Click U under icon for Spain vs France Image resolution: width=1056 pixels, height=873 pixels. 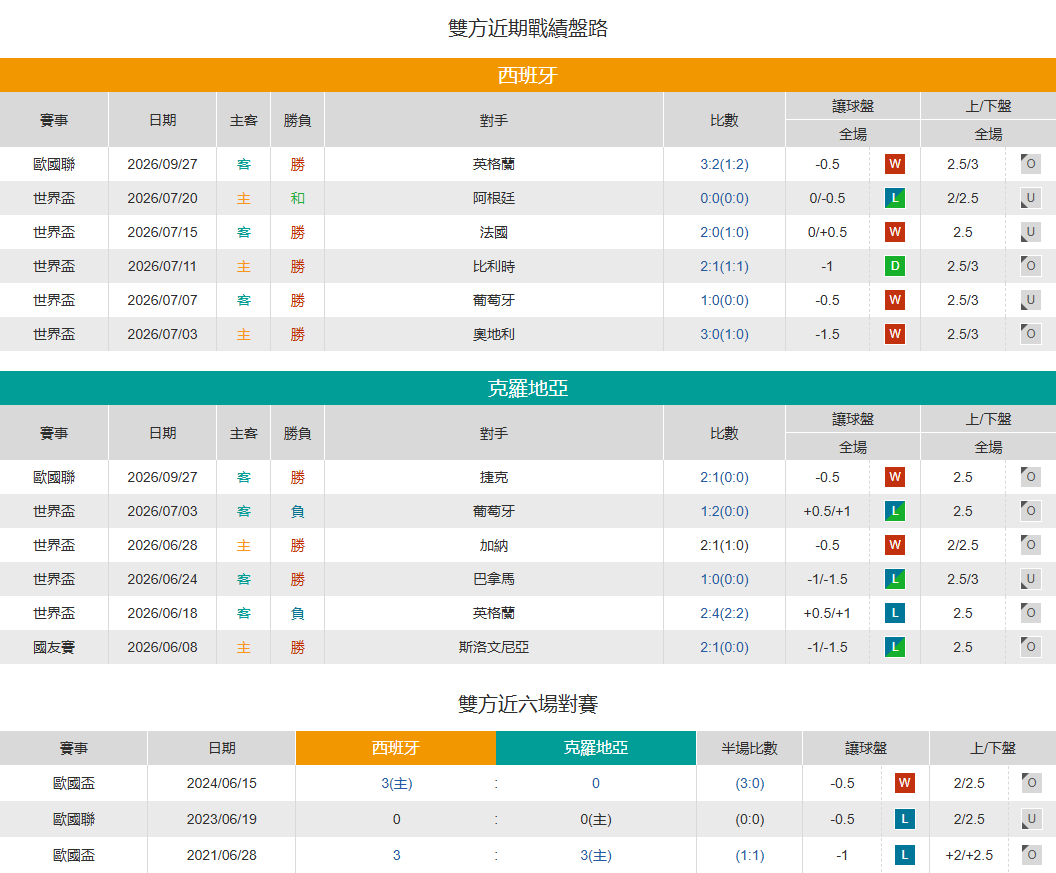pos(1030,232)
